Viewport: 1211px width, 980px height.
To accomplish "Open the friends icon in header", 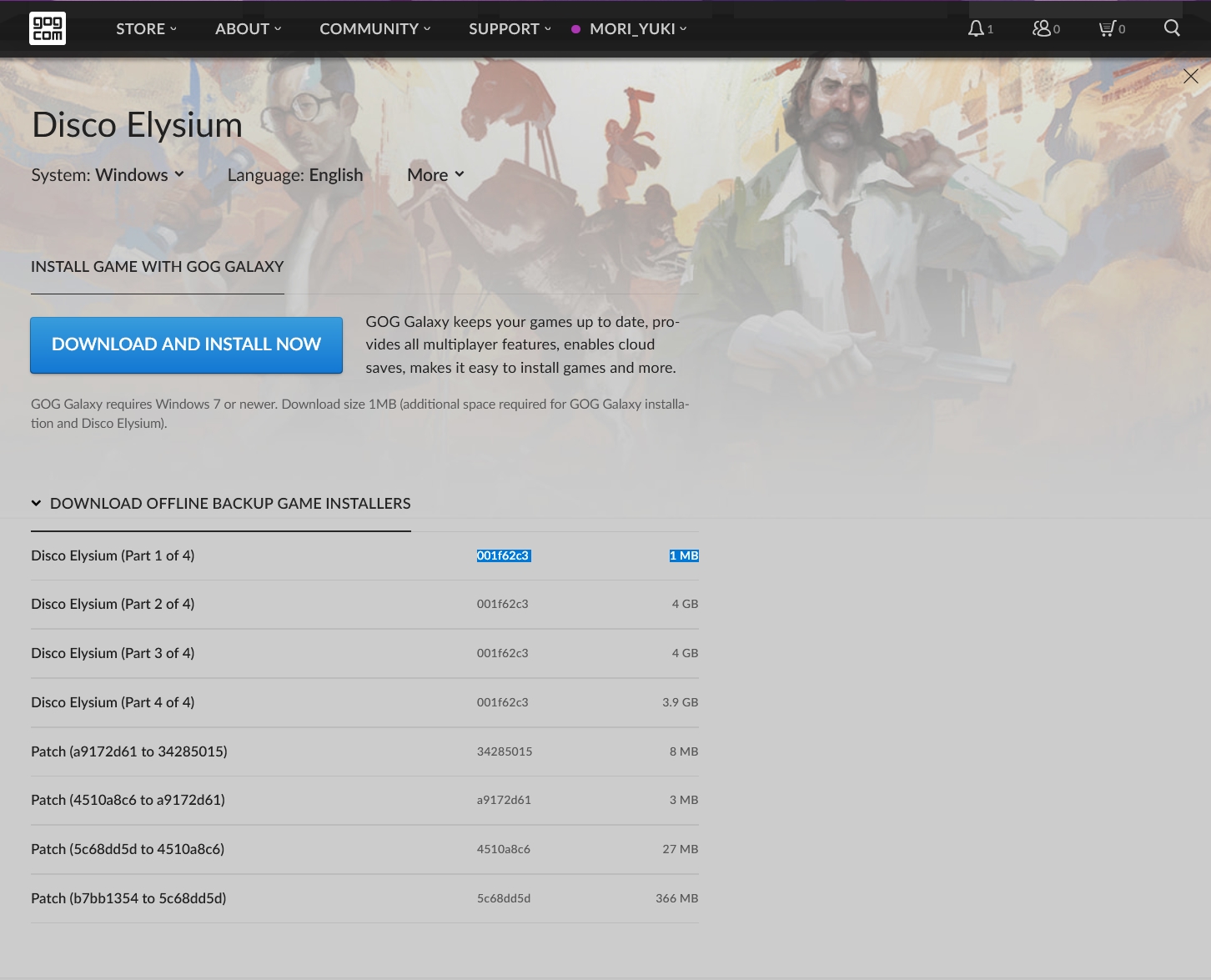I will pyautogui.click(x=1041, y=28).
